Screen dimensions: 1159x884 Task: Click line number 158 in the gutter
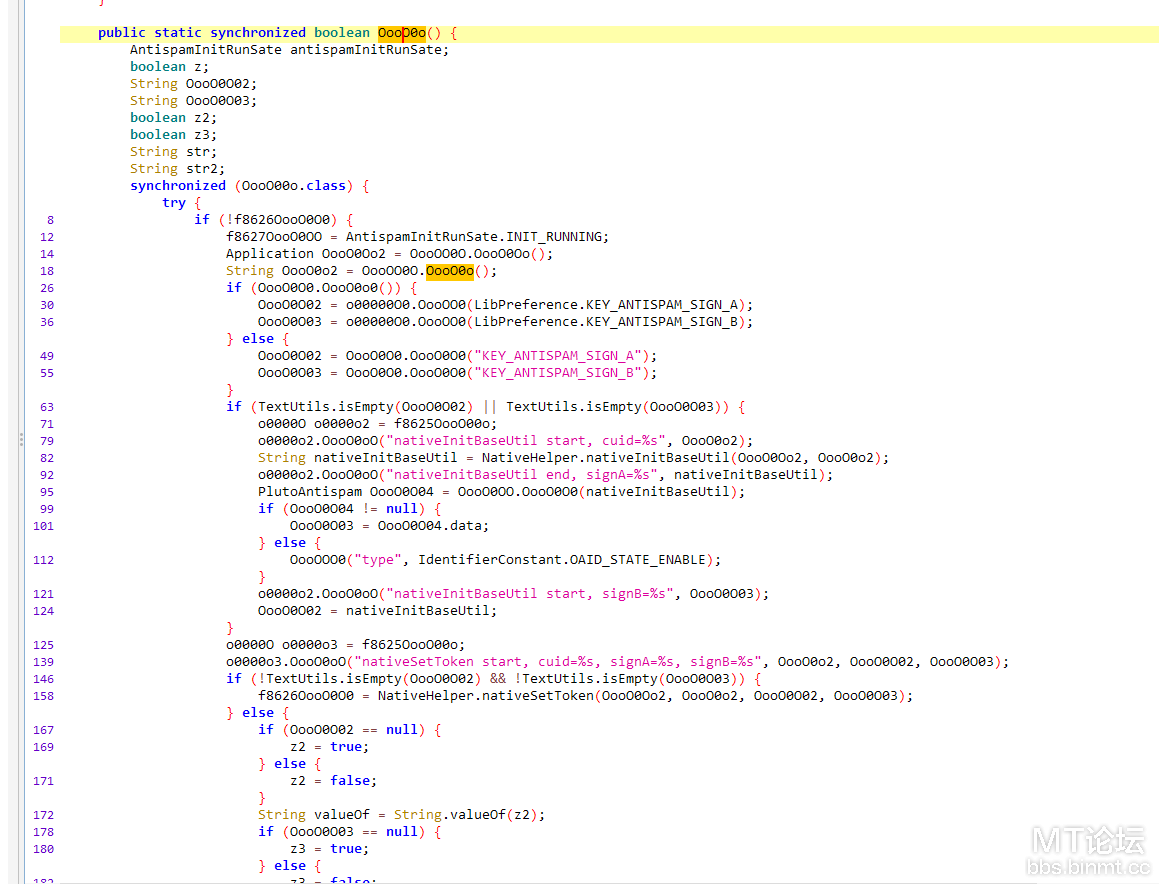(44, 696)
